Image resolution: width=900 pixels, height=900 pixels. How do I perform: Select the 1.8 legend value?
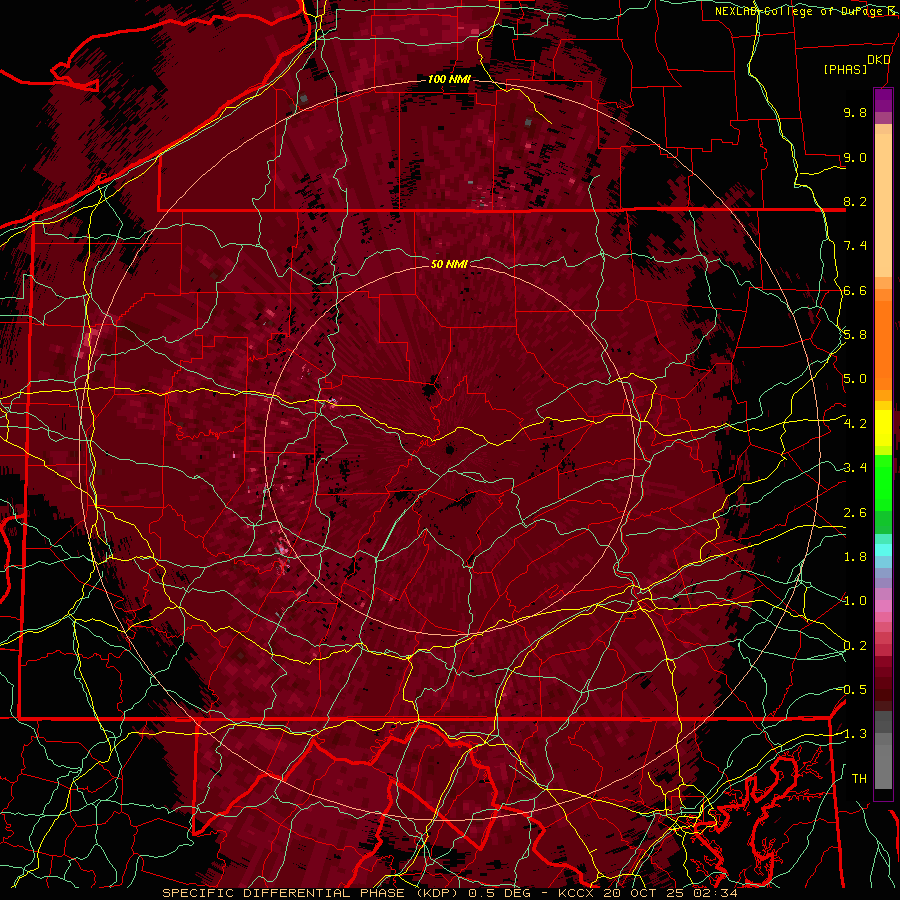click(855, 557)
